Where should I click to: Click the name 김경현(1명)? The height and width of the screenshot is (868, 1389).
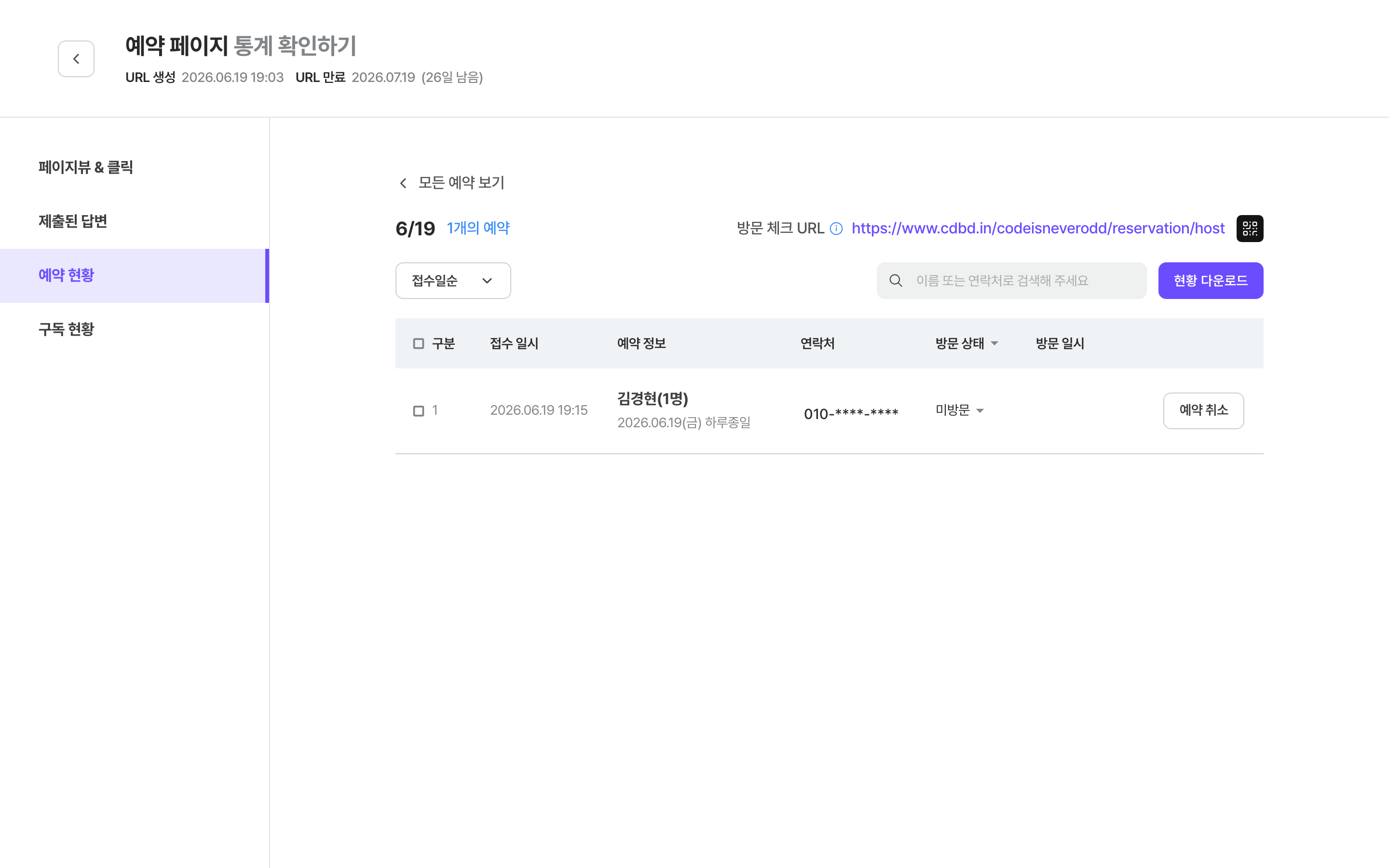(653, 398)
